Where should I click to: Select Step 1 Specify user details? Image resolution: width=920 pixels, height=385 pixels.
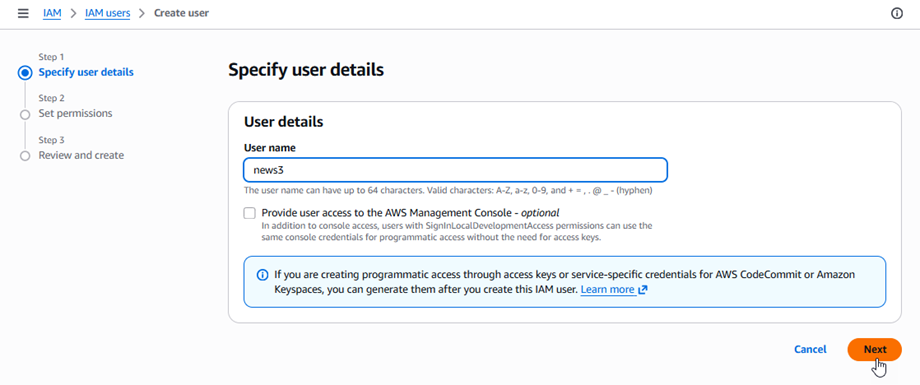(25, 73)
